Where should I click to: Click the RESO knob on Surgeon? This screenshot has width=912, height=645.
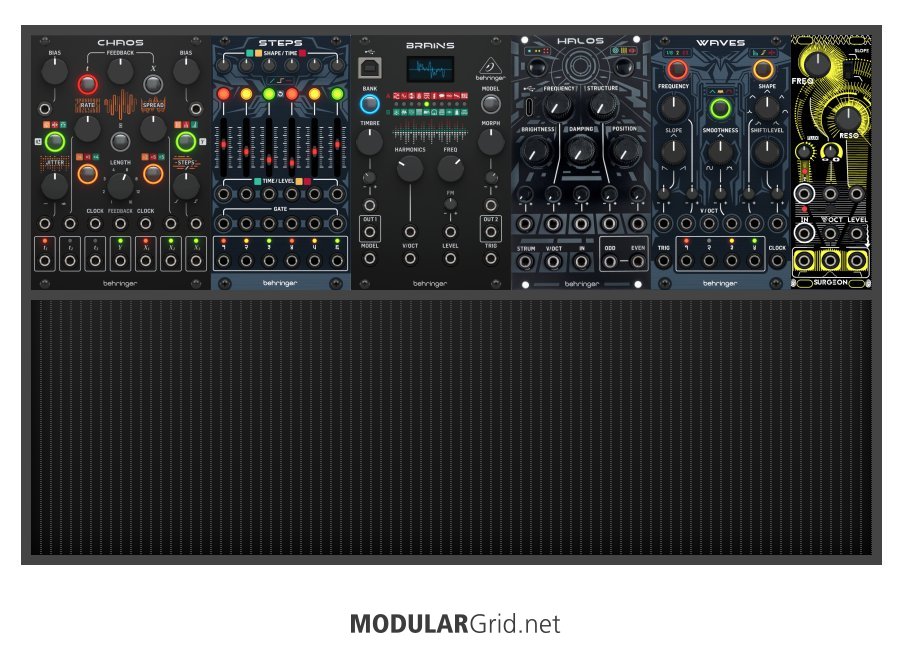[848, 118]
